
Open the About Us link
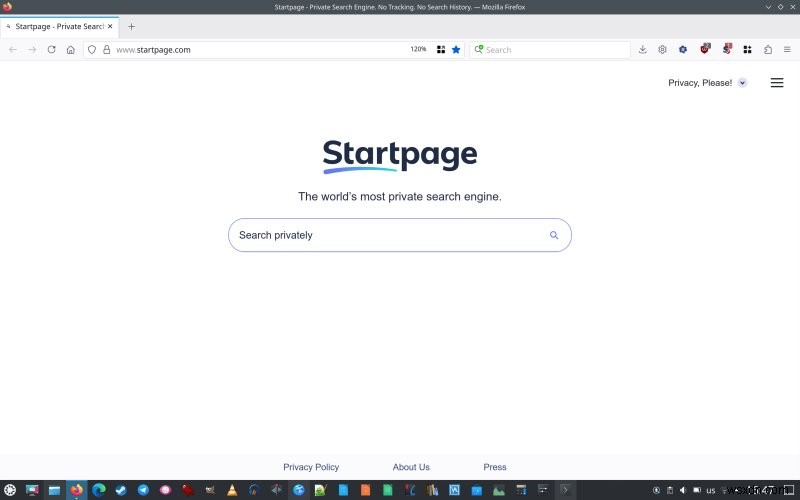pos(411,467)
